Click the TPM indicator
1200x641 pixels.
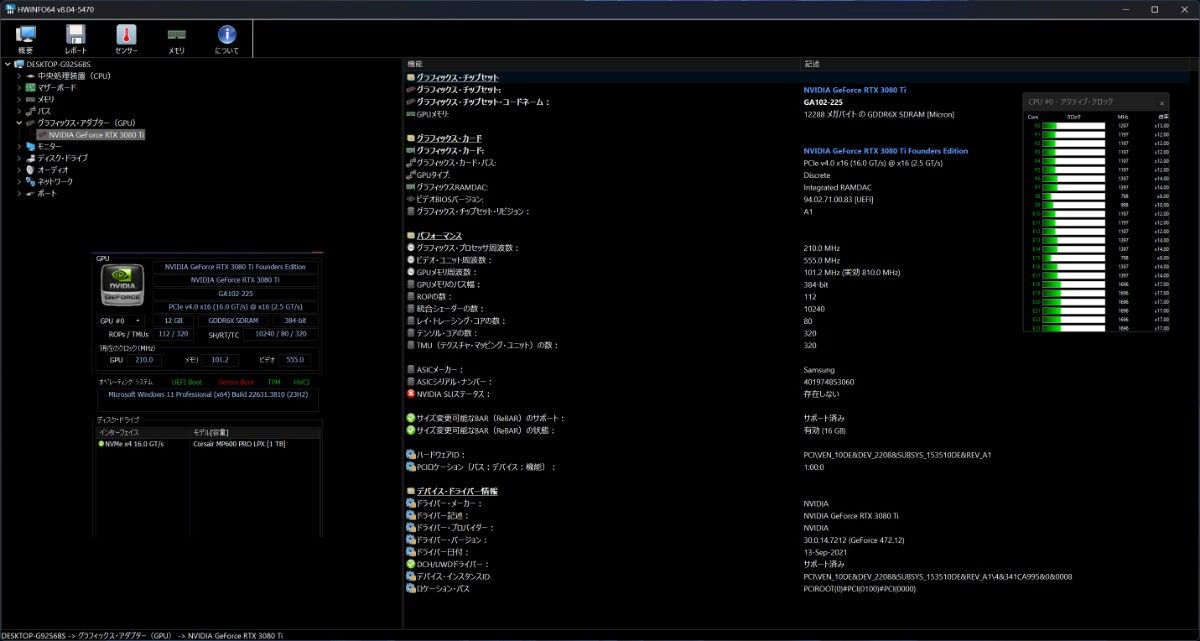tap(274, 382)
